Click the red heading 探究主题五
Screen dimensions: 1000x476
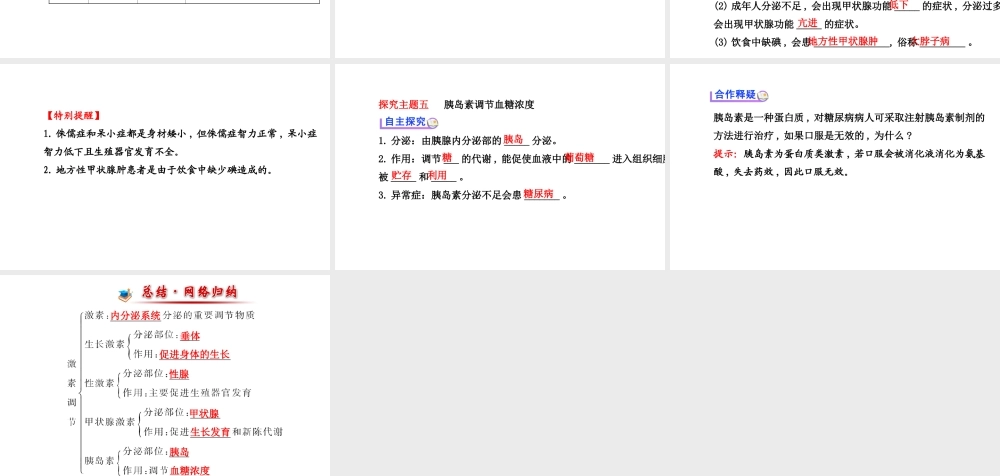[404, 105]
